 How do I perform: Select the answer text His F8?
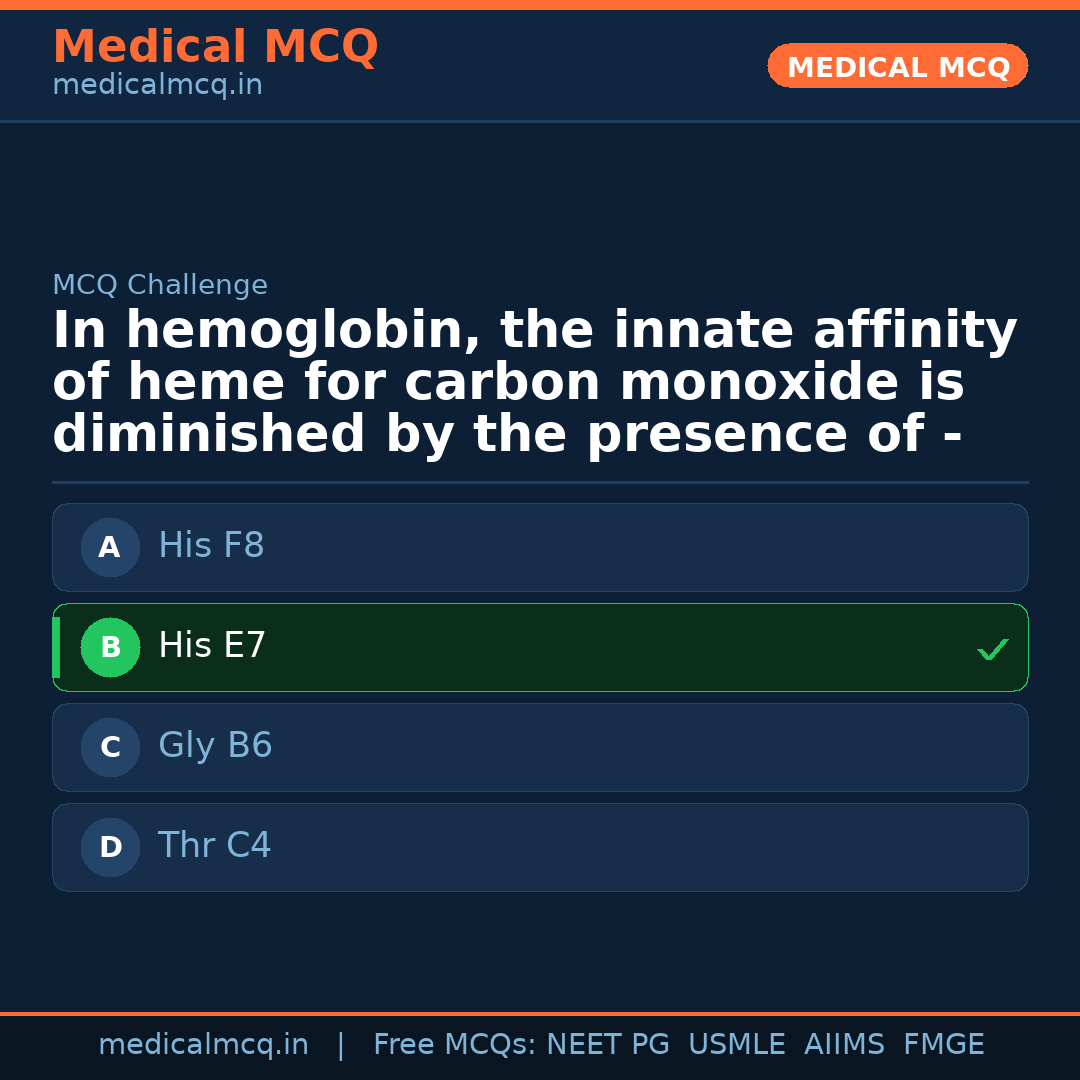tap(211, 546)
